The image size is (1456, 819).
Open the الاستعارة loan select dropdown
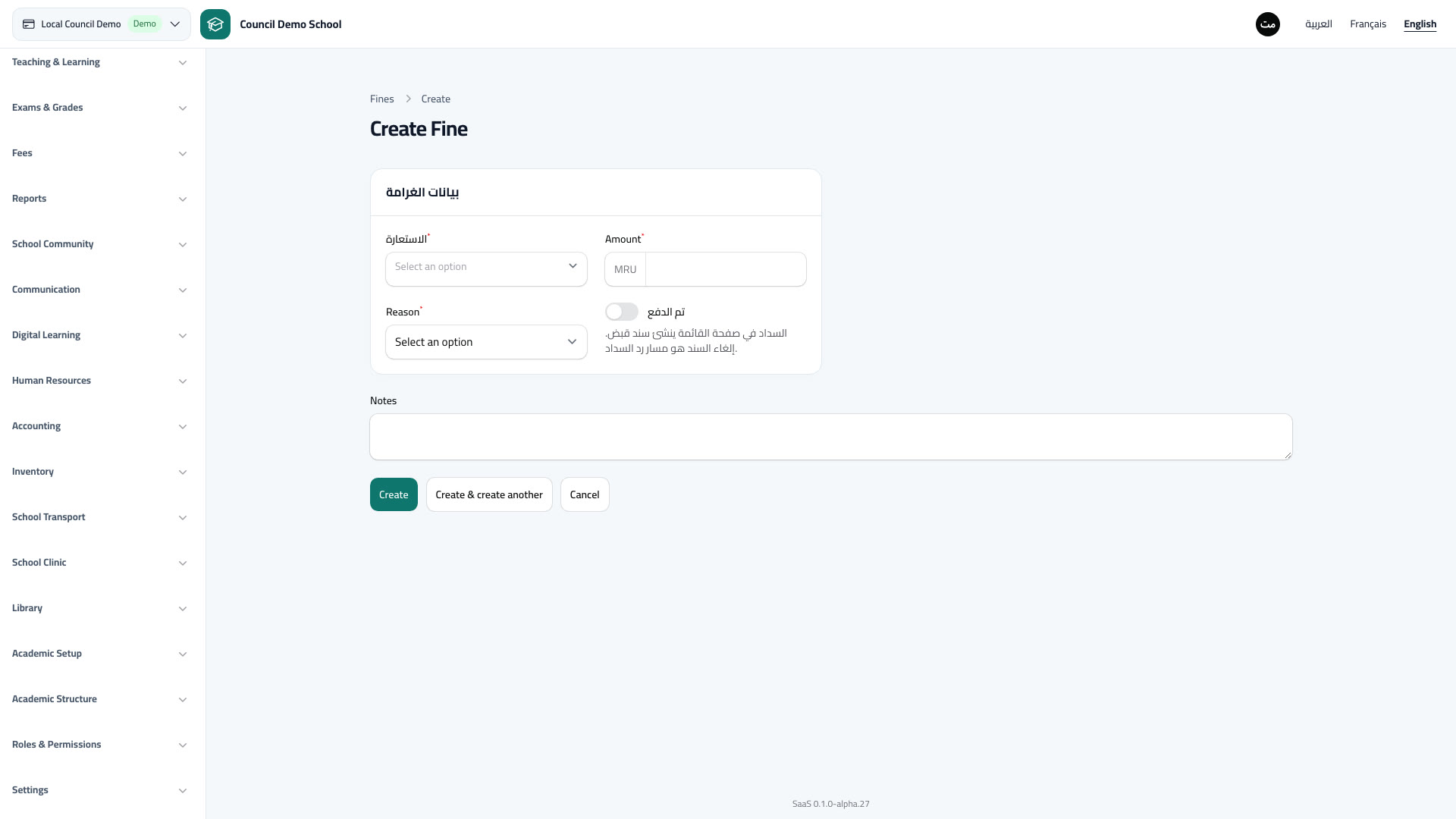(x=486, y=269)
